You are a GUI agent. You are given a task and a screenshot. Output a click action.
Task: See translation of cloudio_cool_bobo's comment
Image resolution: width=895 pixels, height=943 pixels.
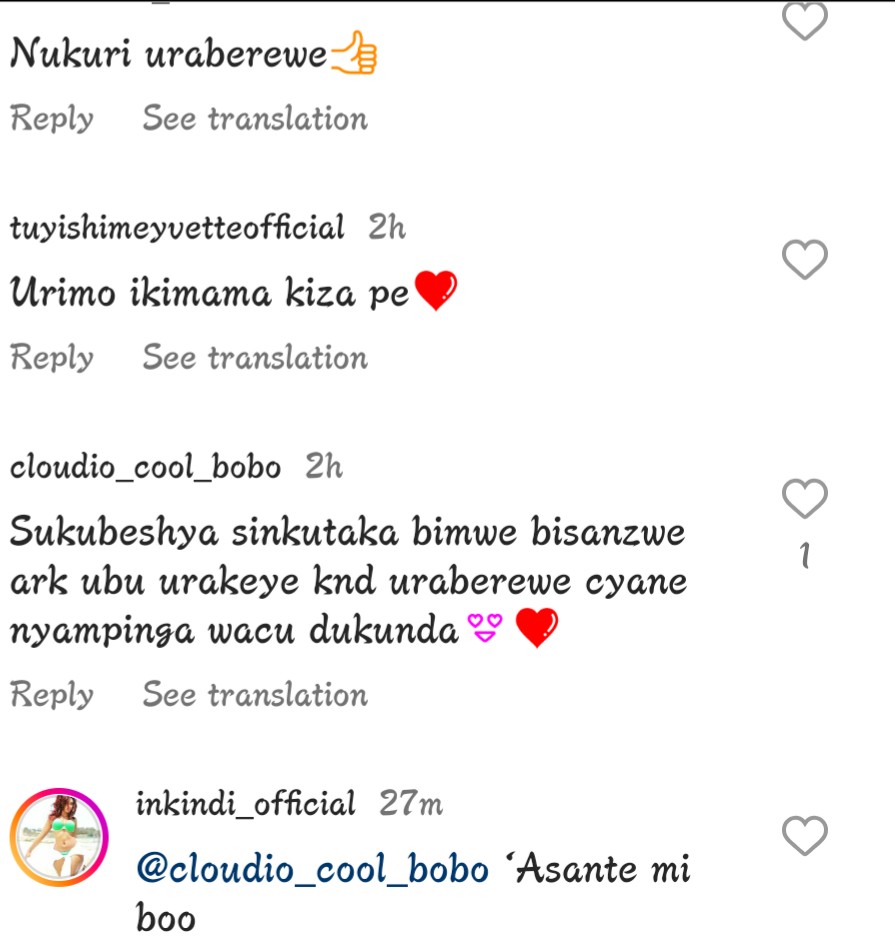click(255, 694)
